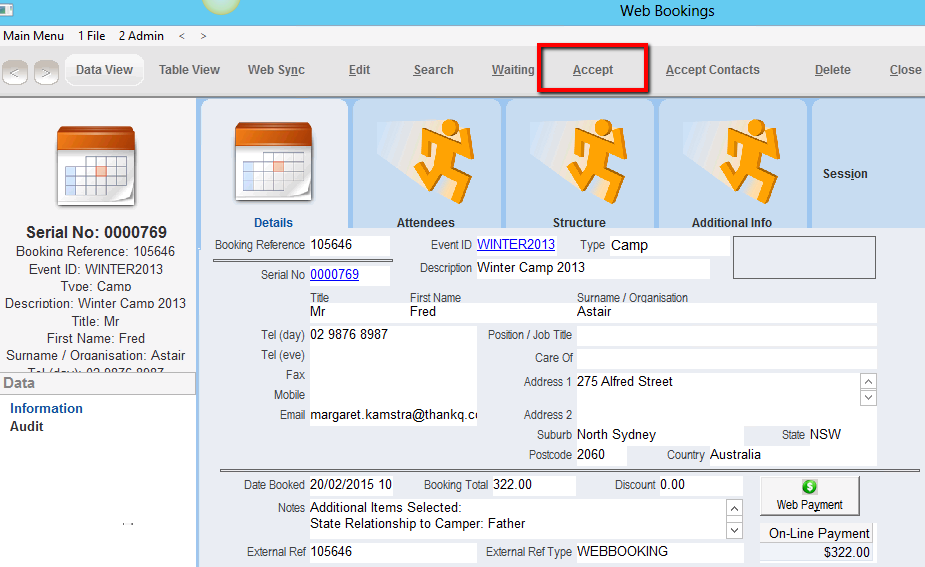Click the Address 1 scroll up arrow
Viewport: 925px width, 567px height.
[868, 381]
